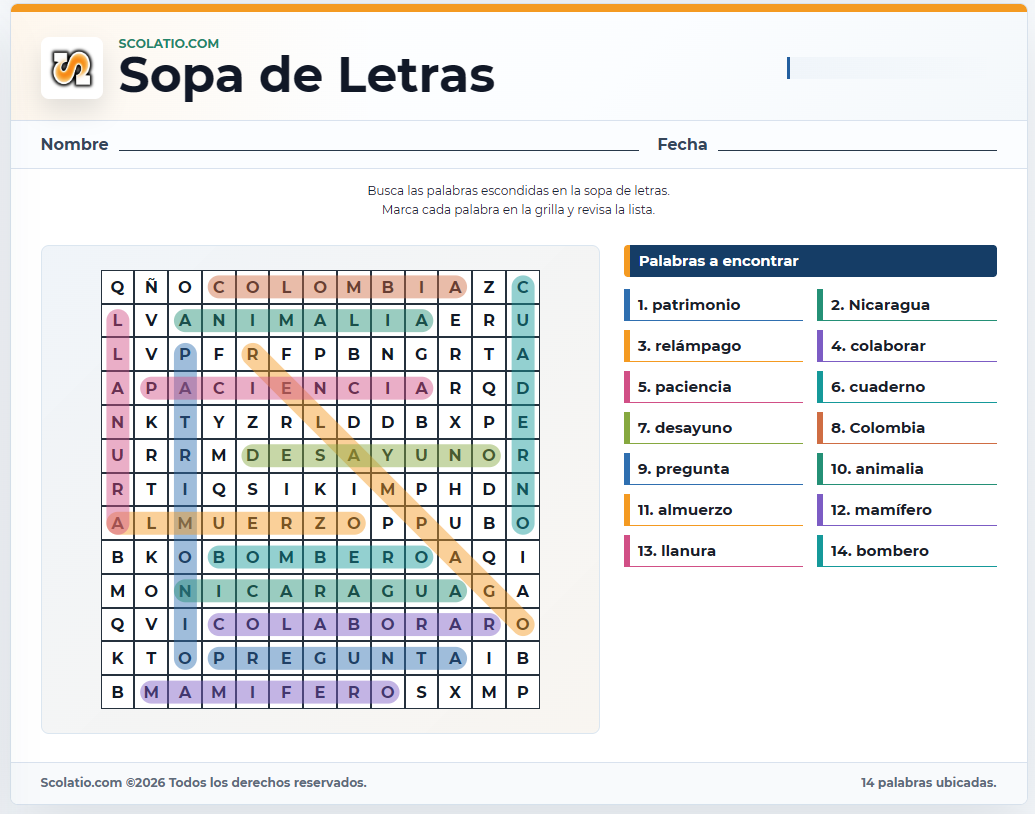The height and width of the screenshot is (814, 1035).
Task: Click the letter Ñ in the top row
Action: tap(151, 287)
